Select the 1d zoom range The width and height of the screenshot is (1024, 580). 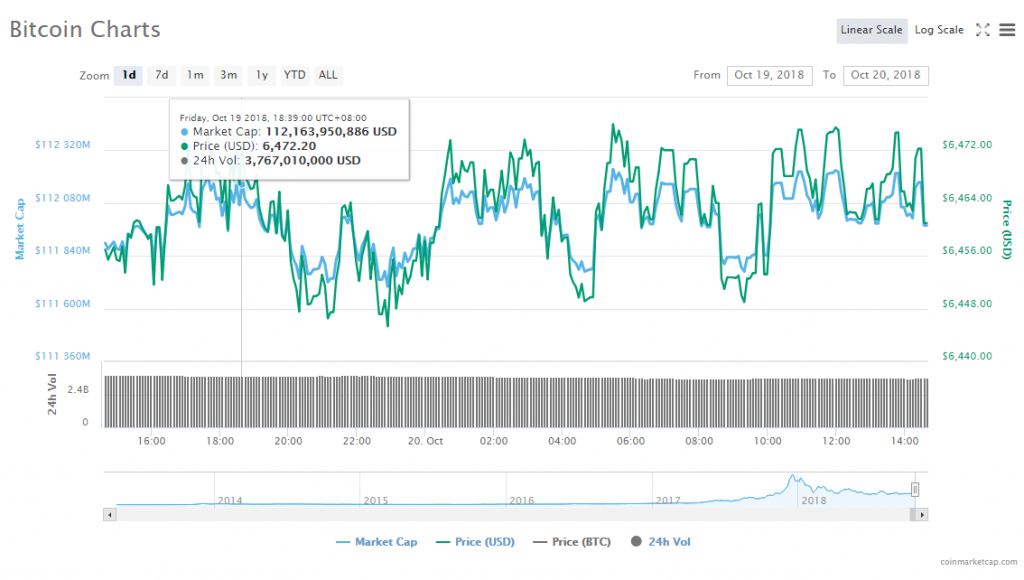pos(128,75)
